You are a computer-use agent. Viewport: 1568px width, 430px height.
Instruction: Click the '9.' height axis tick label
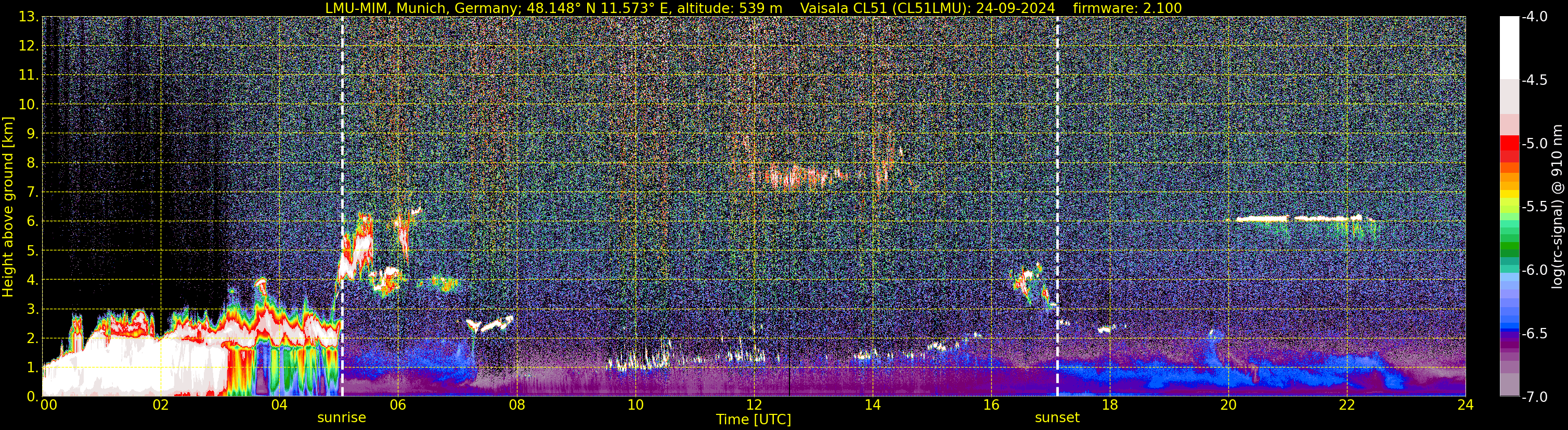pyautogui.click(x=32, y=133)
